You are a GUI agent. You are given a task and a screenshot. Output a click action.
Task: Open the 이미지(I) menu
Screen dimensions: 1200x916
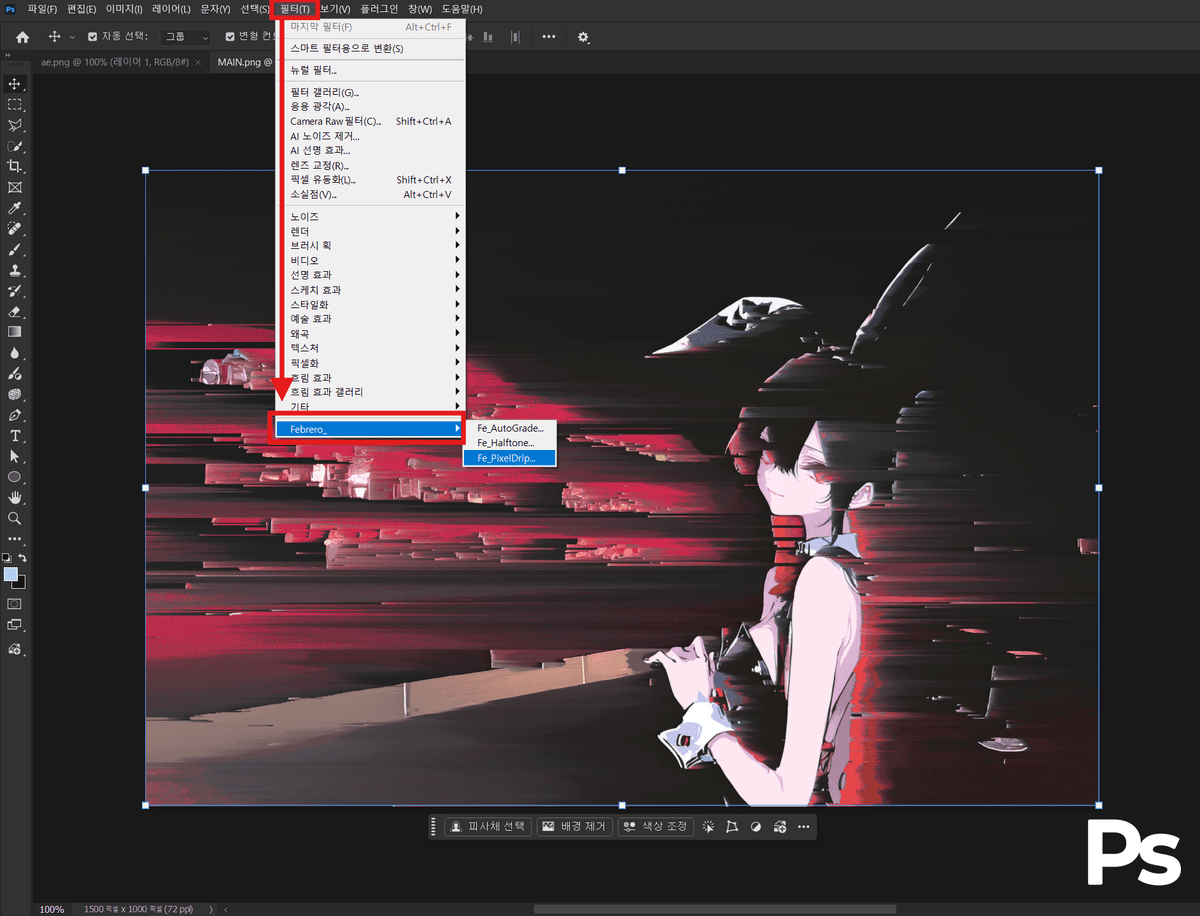(124, 9)
